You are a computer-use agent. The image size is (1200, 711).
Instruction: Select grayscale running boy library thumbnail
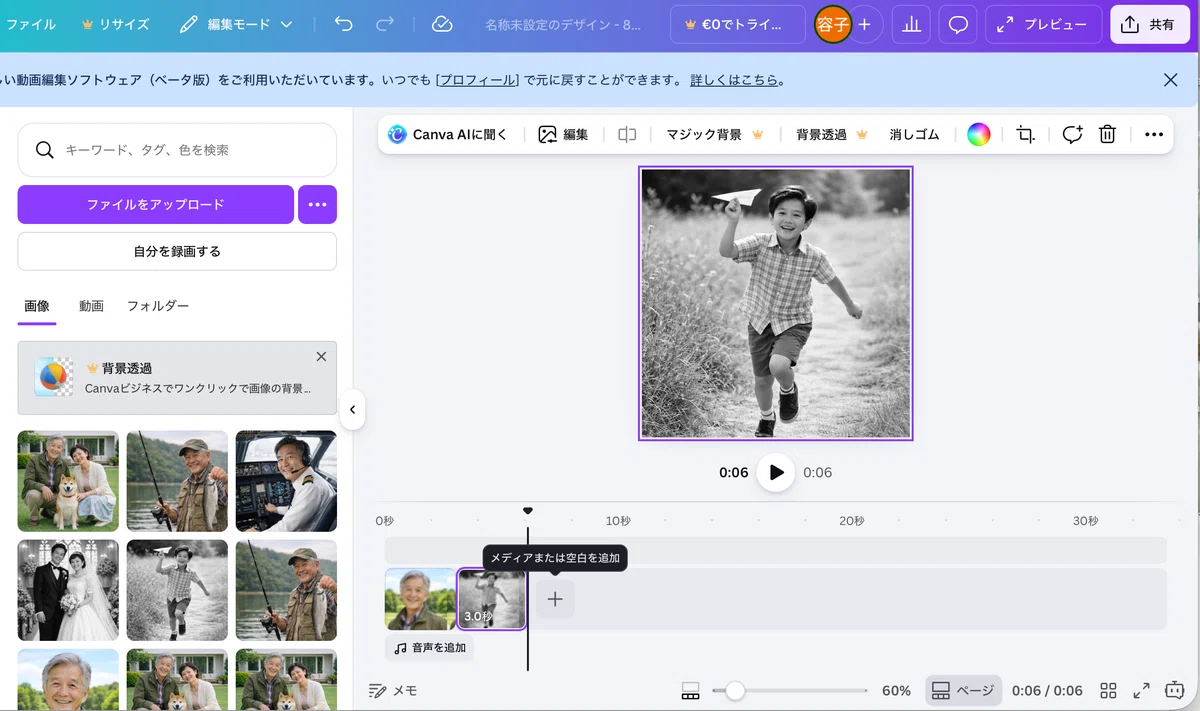177,590
